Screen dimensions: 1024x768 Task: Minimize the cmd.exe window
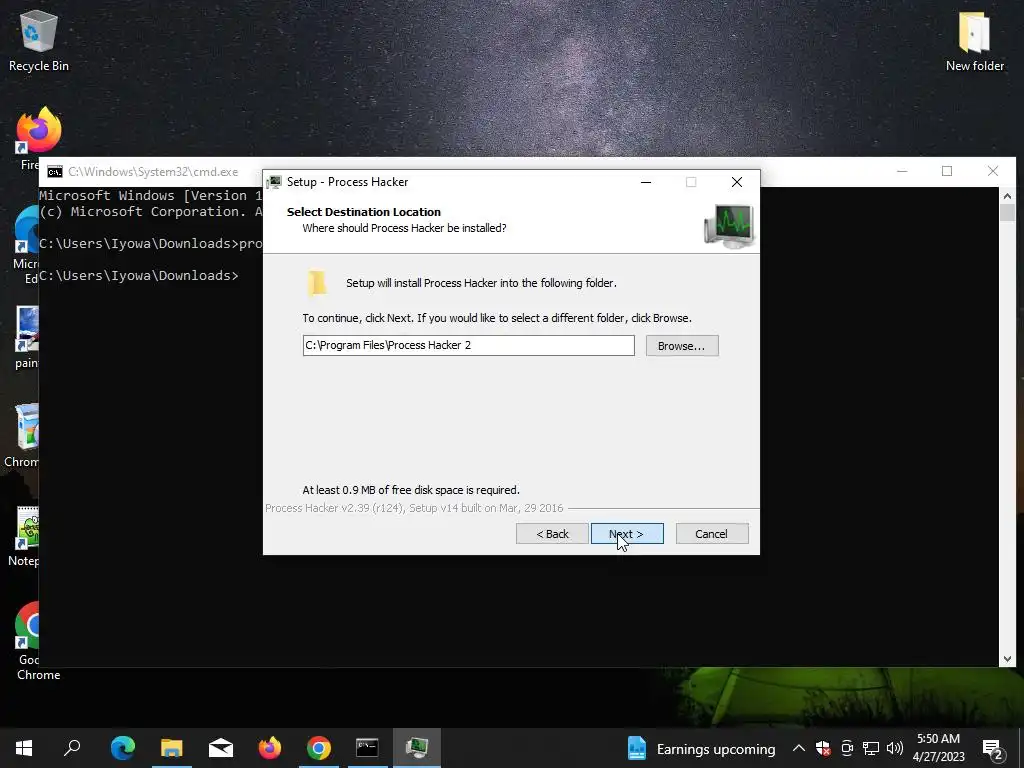(902, 171)
